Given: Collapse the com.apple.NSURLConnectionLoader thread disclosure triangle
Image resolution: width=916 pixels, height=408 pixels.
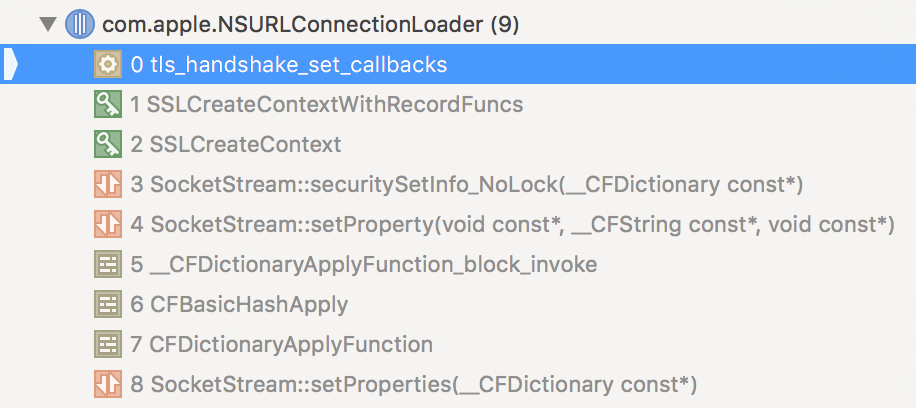Looking at the screenshot, I should (x=47, y=25).
